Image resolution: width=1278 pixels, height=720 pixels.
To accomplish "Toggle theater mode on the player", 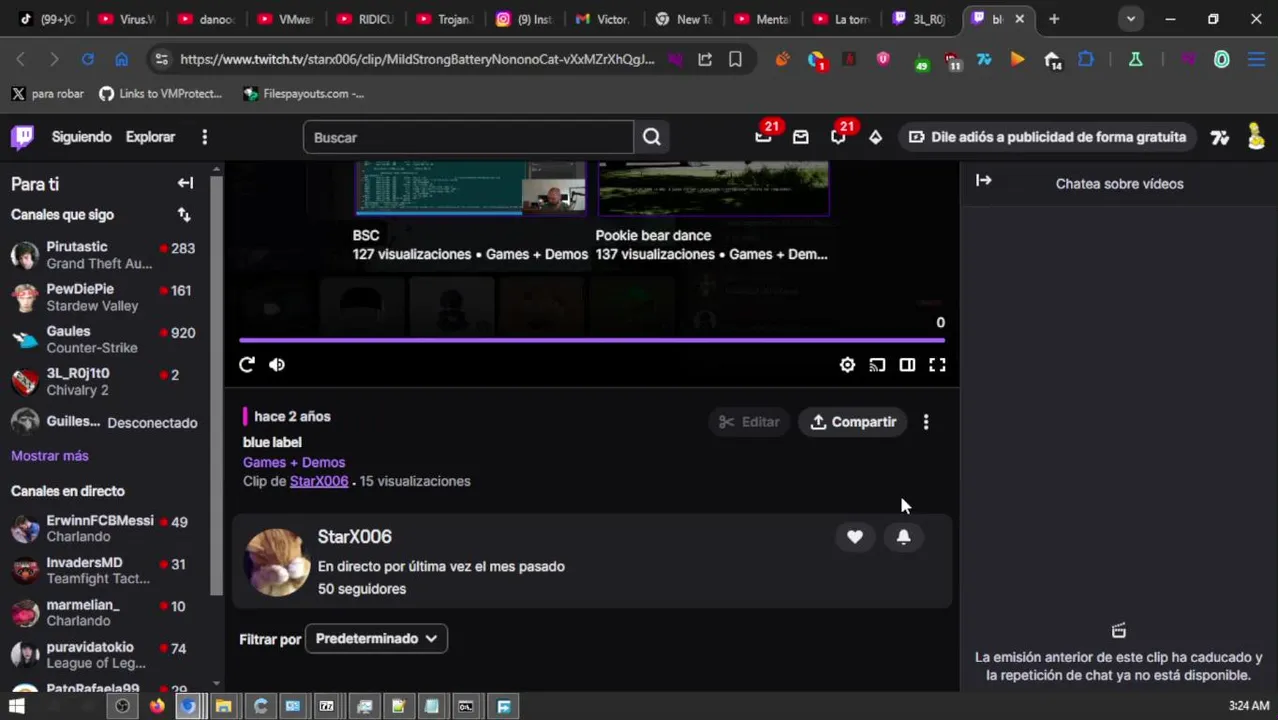I will coord(907,365).
